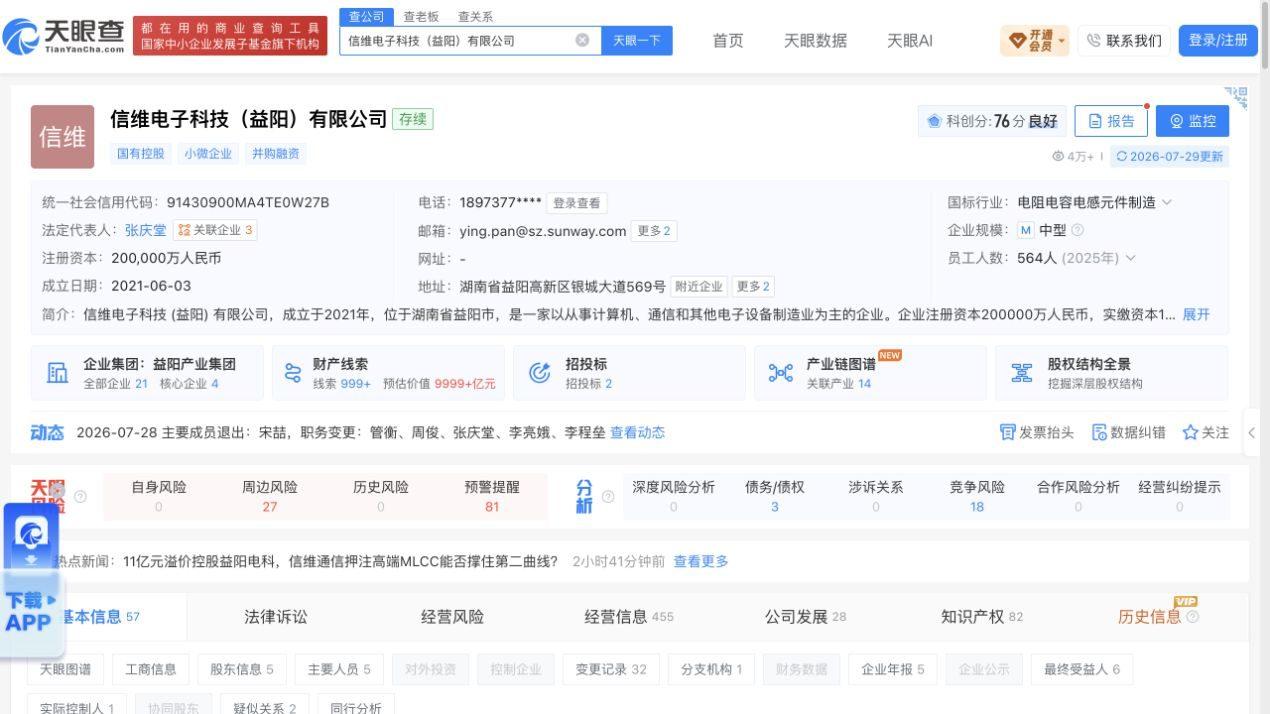Expand the 员工人数 year dropdown
Image resolution: width=1270 pixels, height=714 pixels.
point(1130,258)
